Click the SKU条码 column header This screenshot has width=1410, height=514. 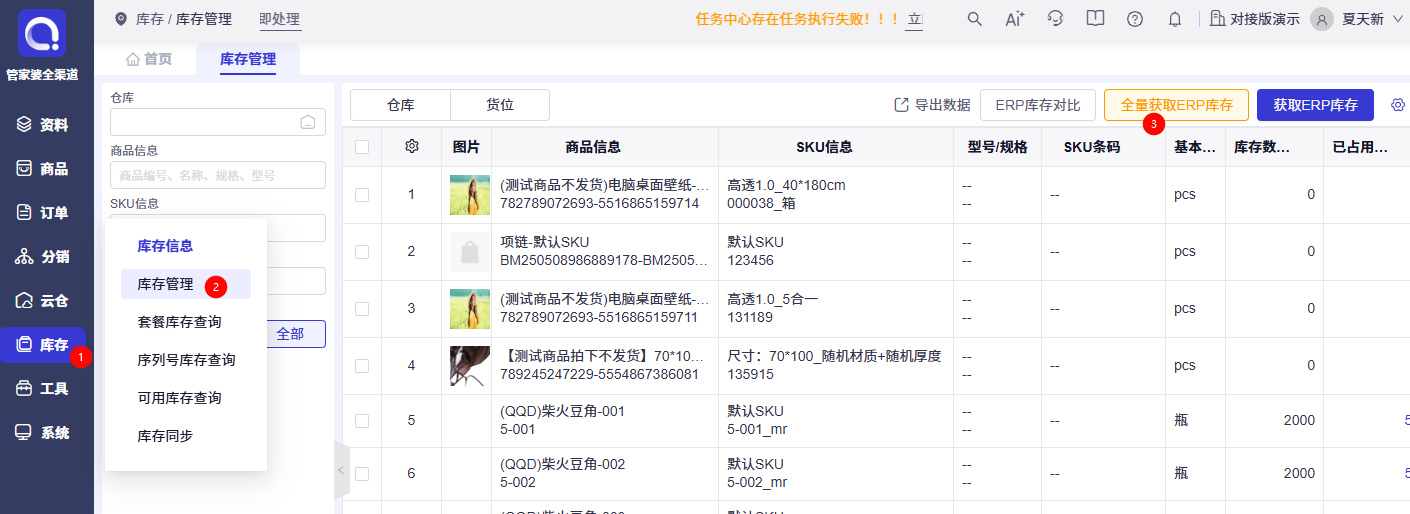coord(1092,147)
